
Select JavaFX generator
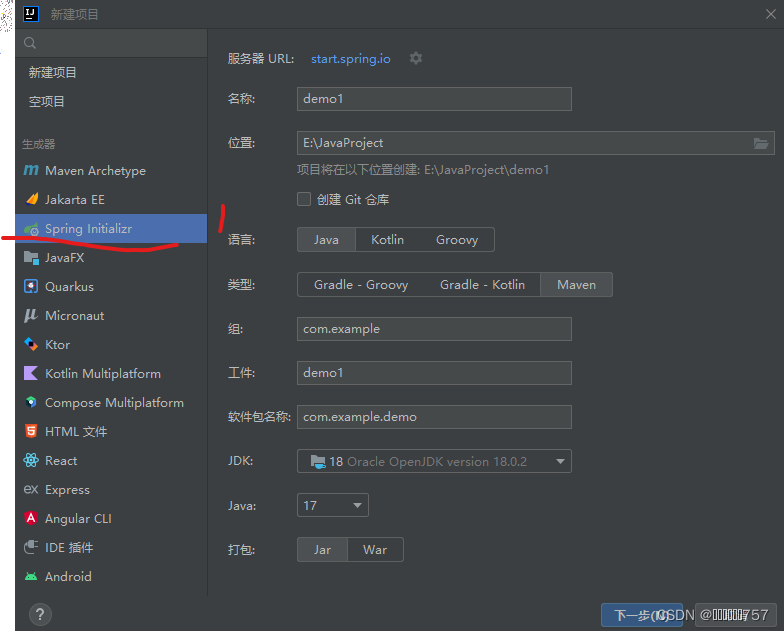111,258
